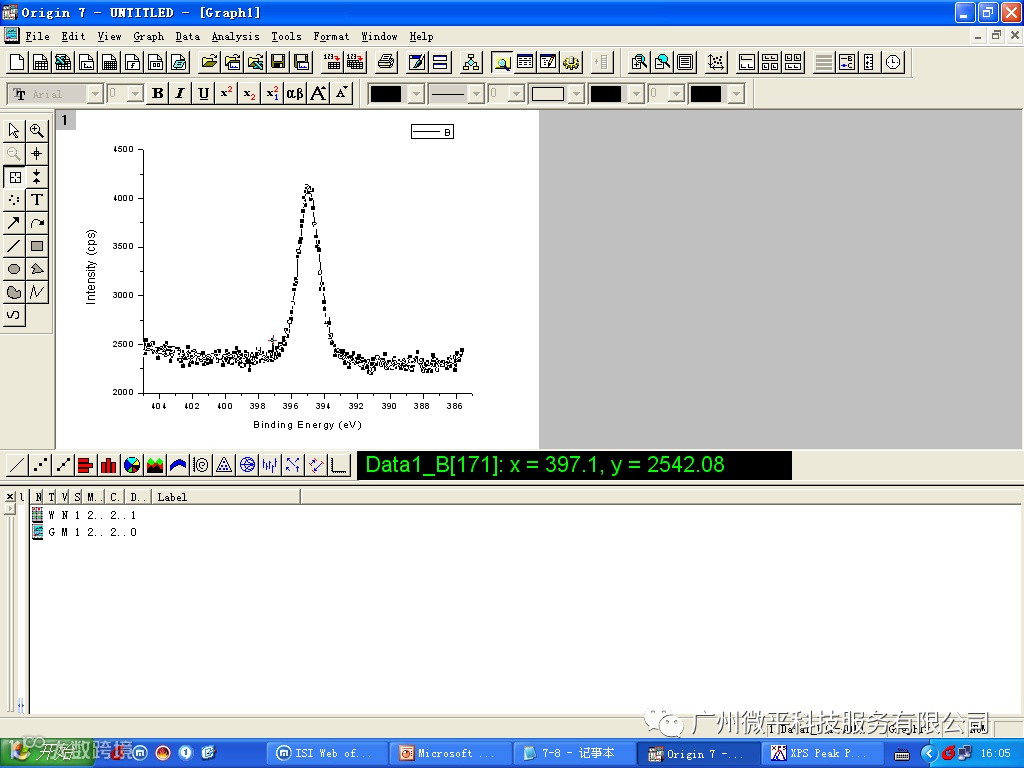Viewport: 1024px width, 768px height.
Task: Create a New Graph window
Action: pos(86,62)
